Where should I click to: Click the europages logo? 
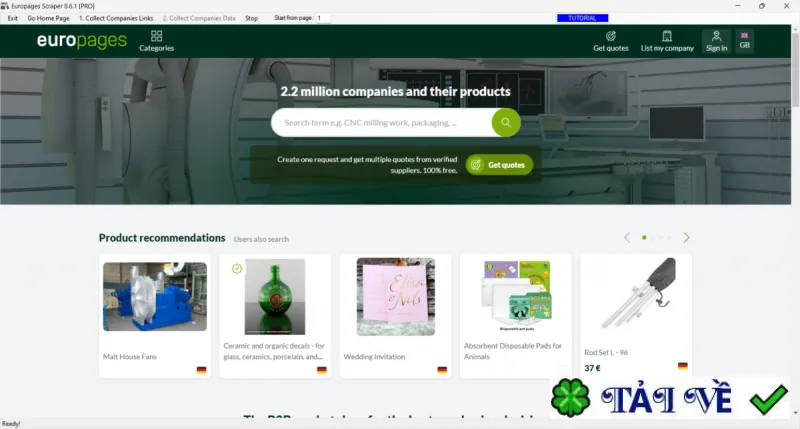click(x=82, y=40)
